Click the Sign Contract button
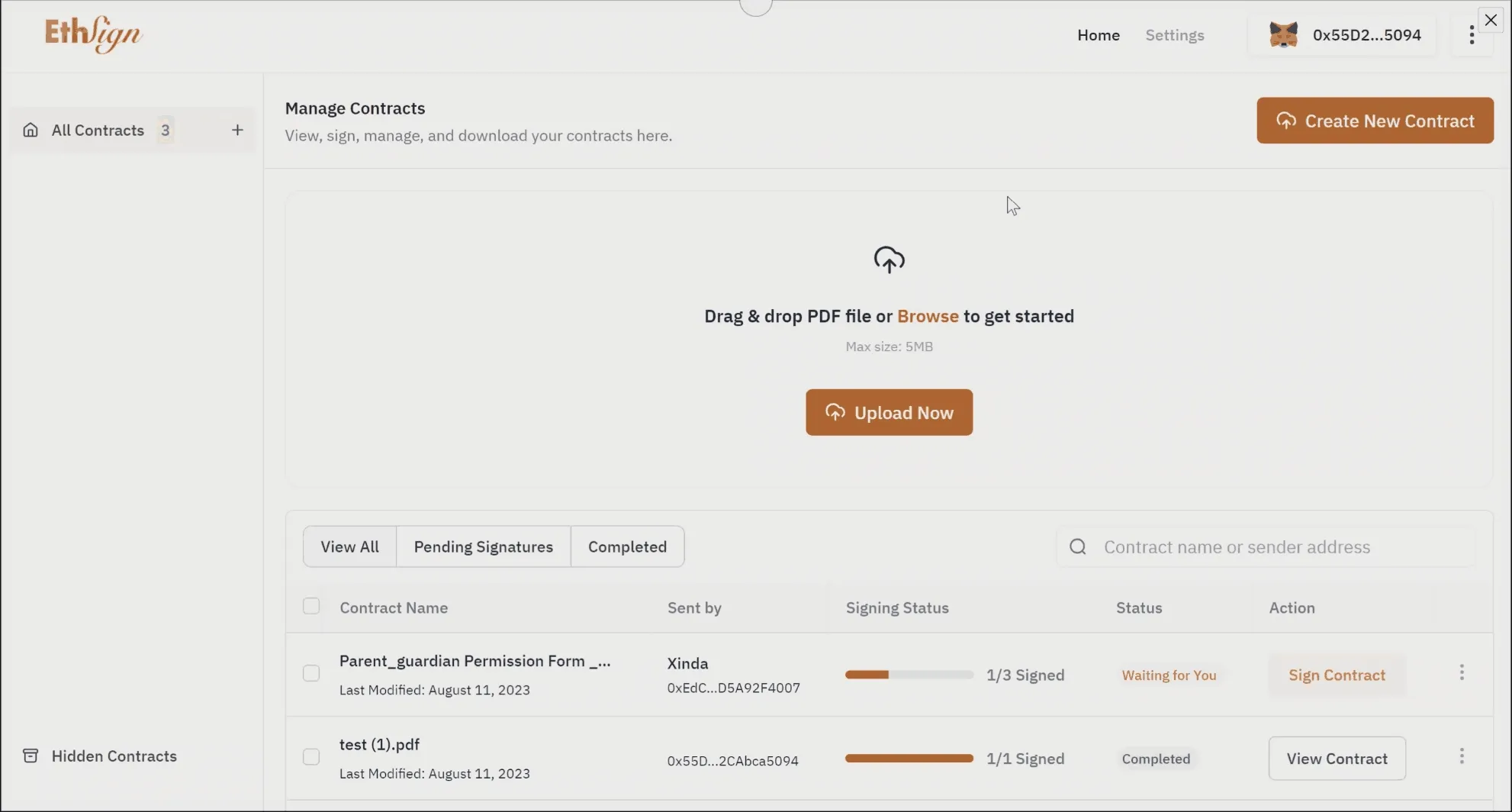The height and width of the screenshot is (812, 1512). click(x=1337, y=675)
